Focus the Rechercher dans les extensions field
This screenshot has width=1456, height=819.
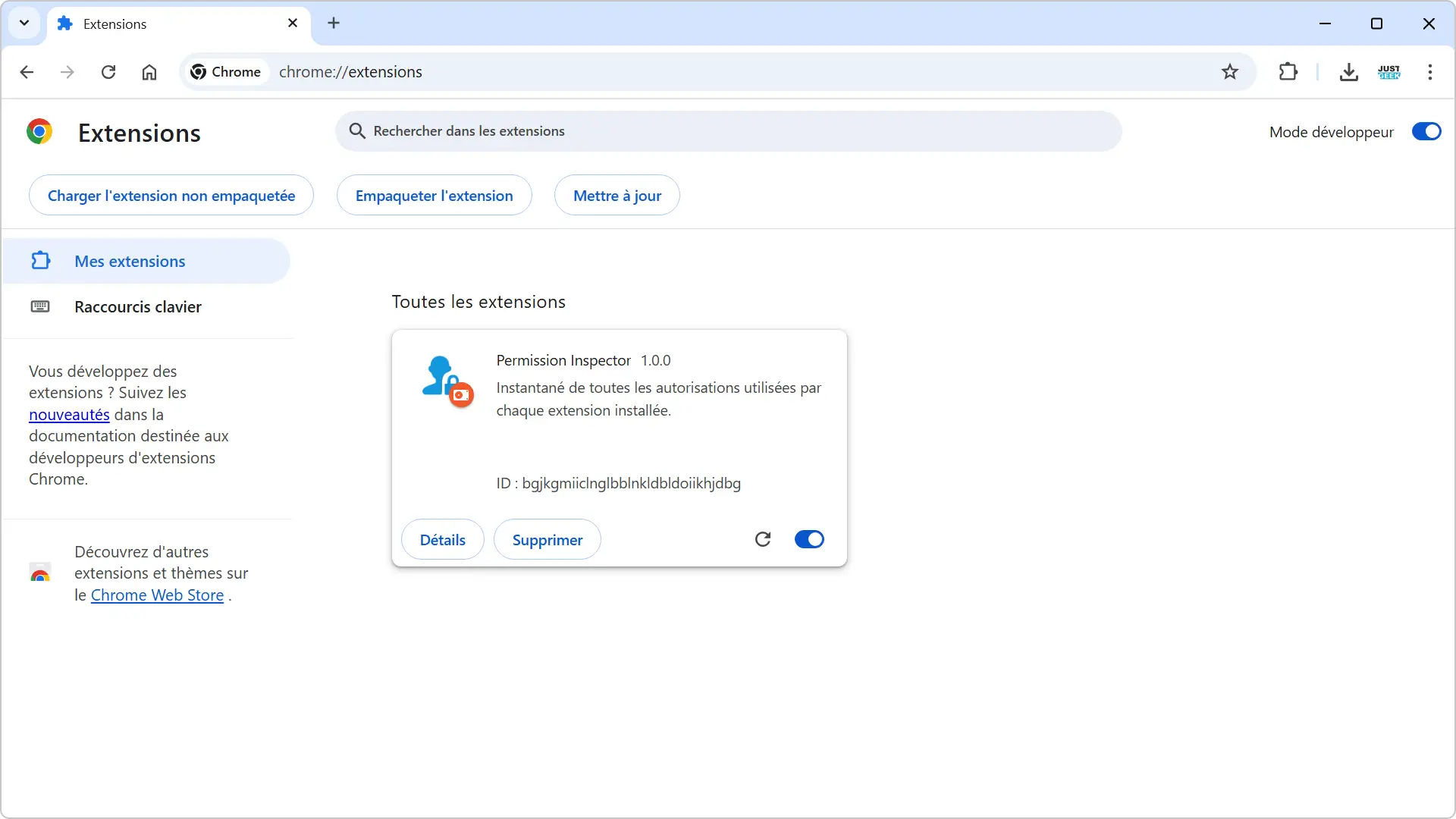[x=729, y=131]
